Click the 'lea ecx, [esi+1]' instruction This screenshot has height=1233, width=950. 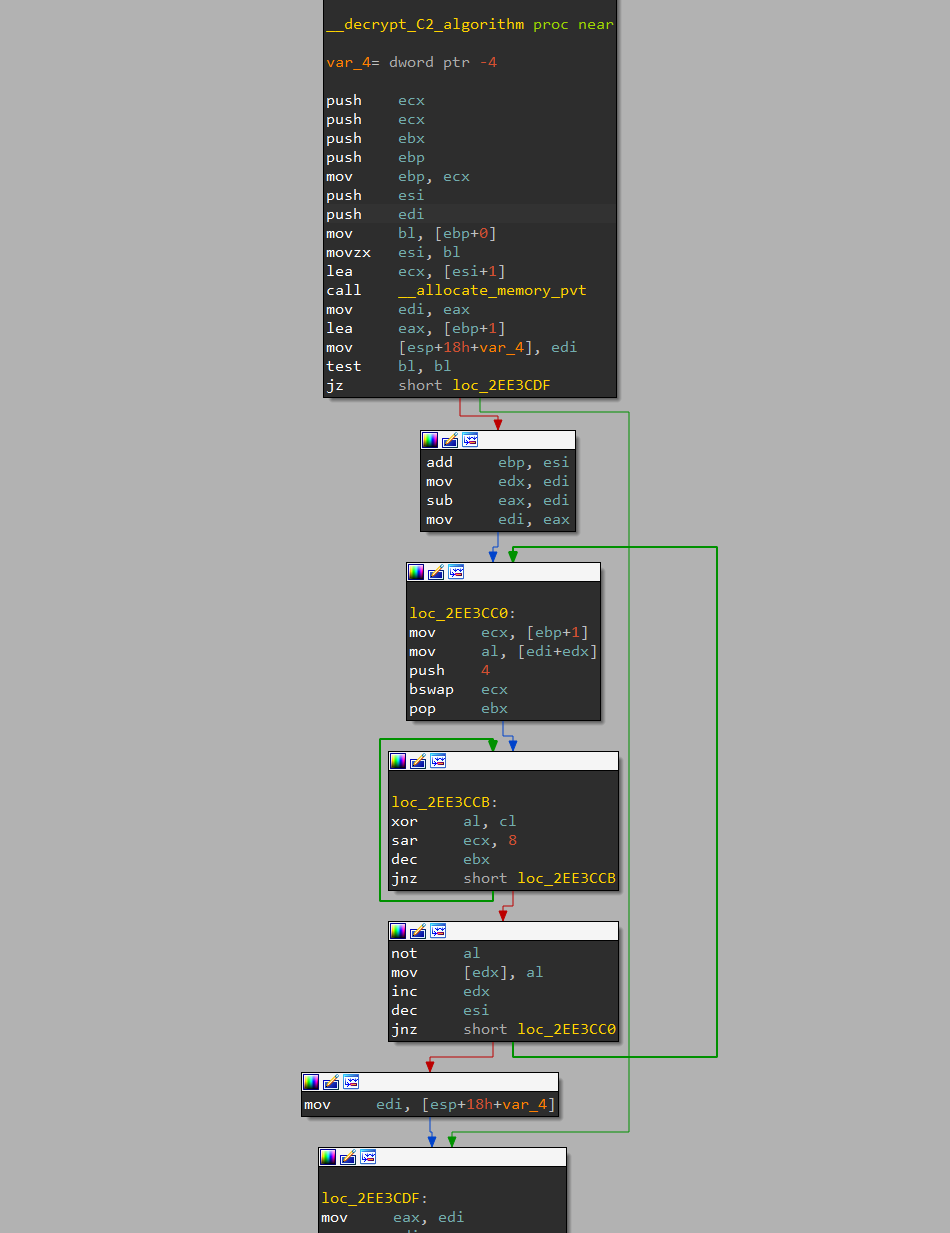tap(416, 271)
